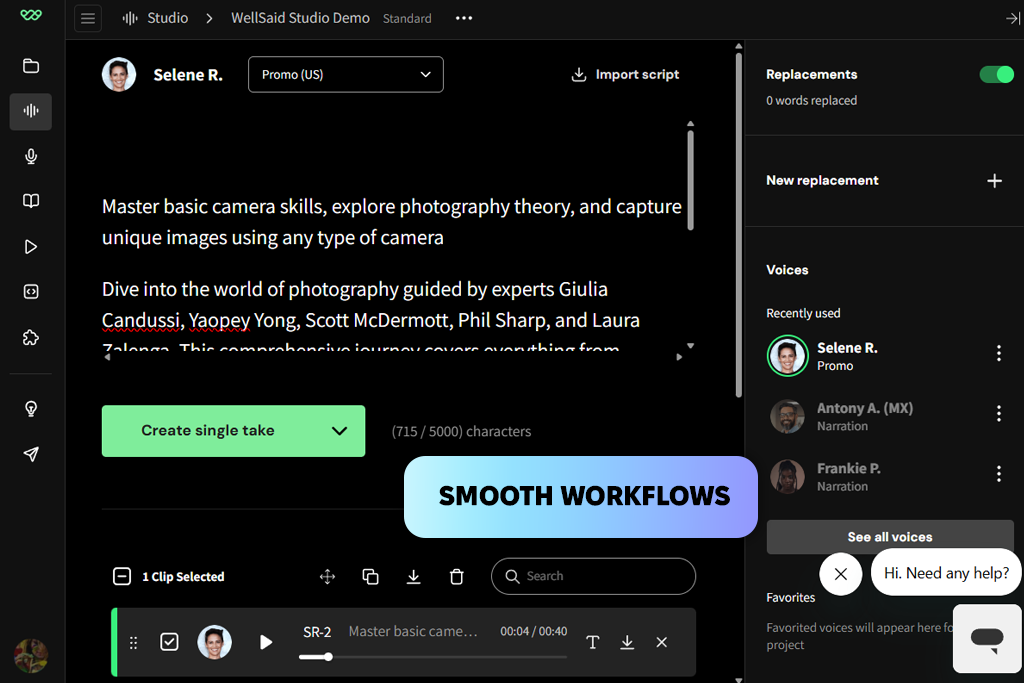Open the chat support widget icon
This screenshot has height=683, width=1024.
click(987, 638)
